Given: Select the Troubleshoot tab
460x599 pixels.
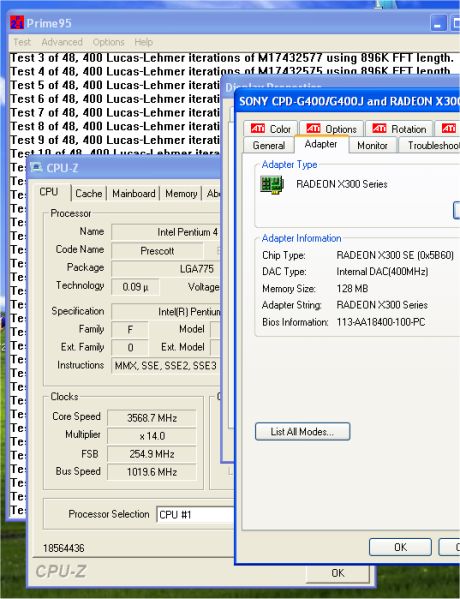Looking at the screenshot, I should click(429, 146).
